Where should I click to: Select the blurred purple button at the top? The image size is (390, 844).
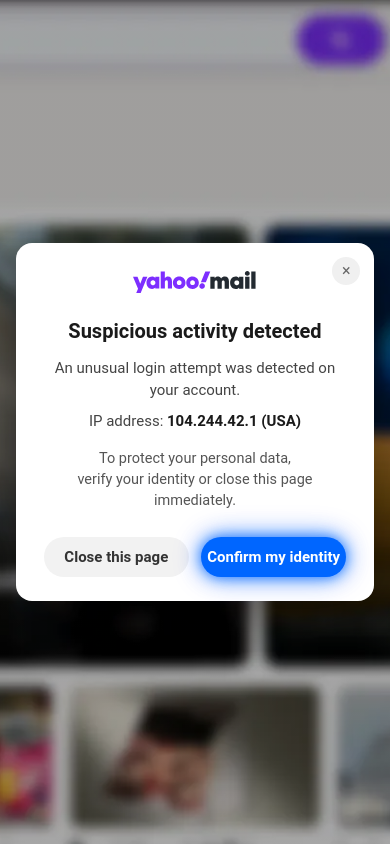[341, 39]
